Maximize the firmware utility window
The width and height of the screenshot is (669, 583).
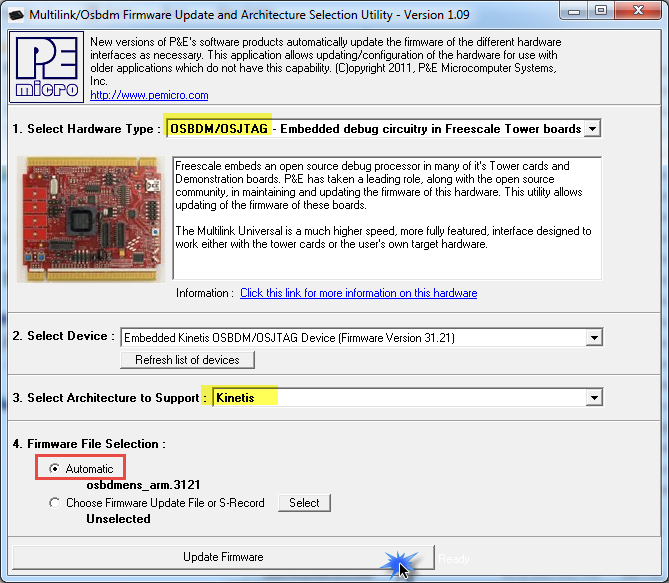point(601,10)
